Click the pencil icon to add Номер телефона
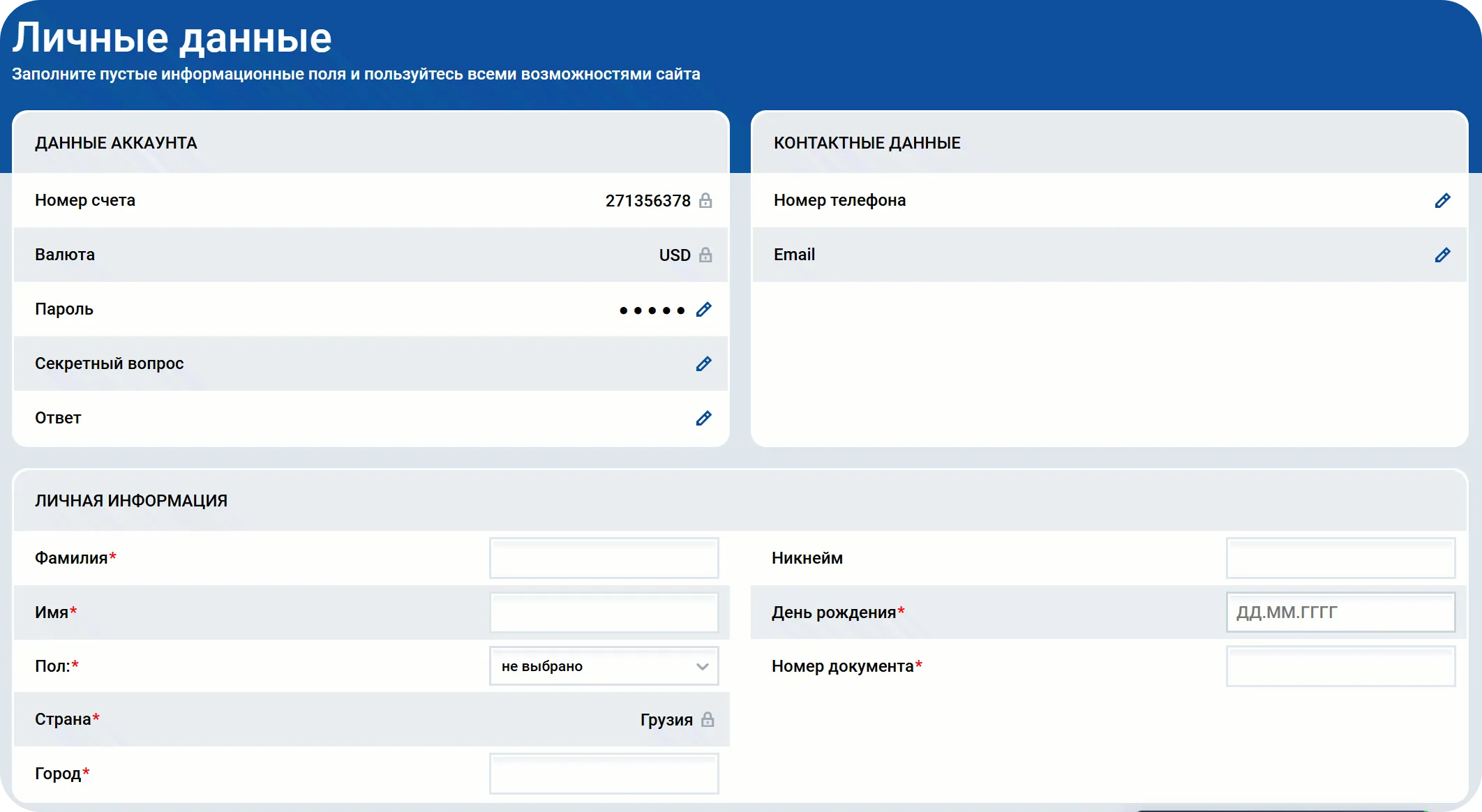 [1443, 200]
